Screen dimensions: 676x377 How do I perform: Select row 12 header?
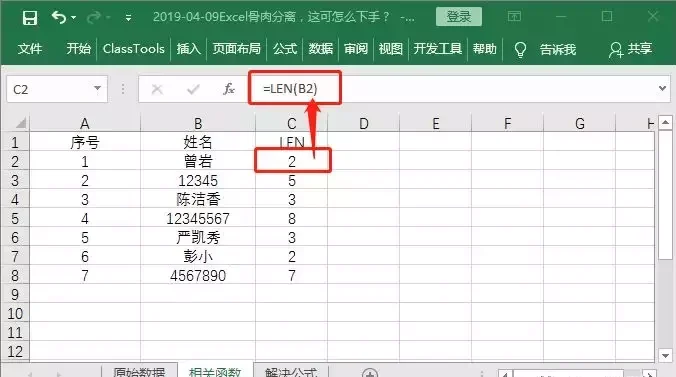tap(15, 351)
